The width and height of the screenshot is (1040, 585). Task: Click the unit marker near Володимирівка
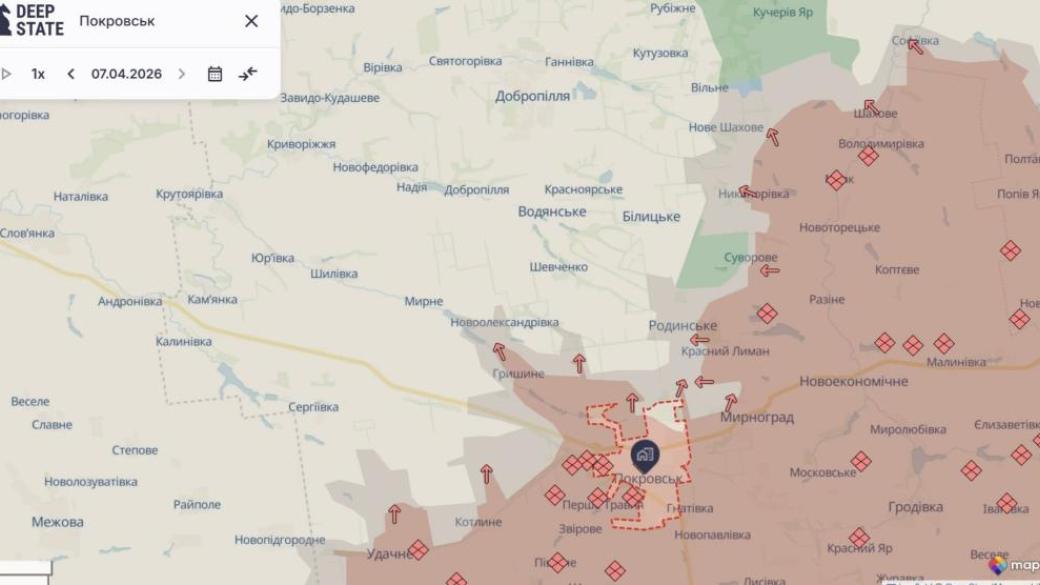[x=868, y=157]
